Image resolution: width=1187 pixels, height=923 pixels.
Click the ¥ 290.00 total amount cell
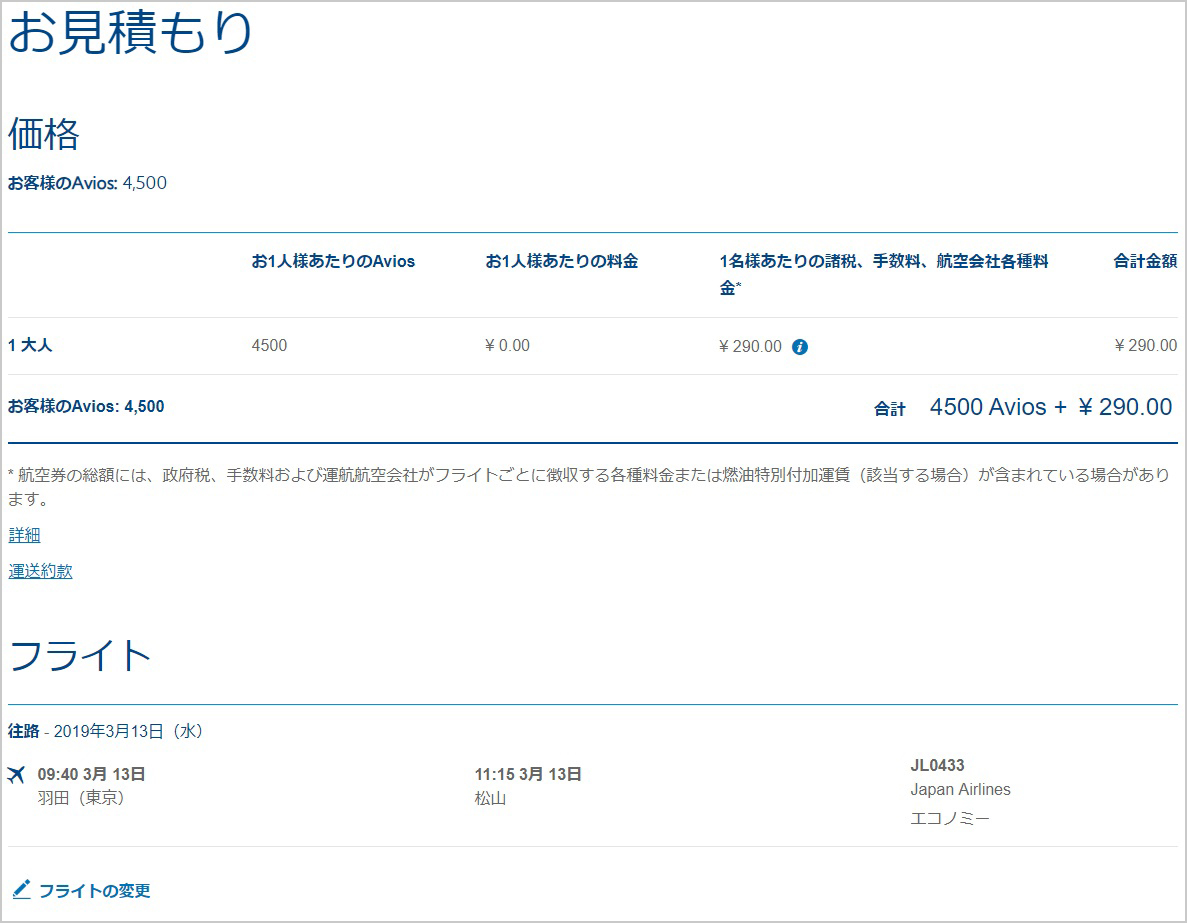point(1145,345)
